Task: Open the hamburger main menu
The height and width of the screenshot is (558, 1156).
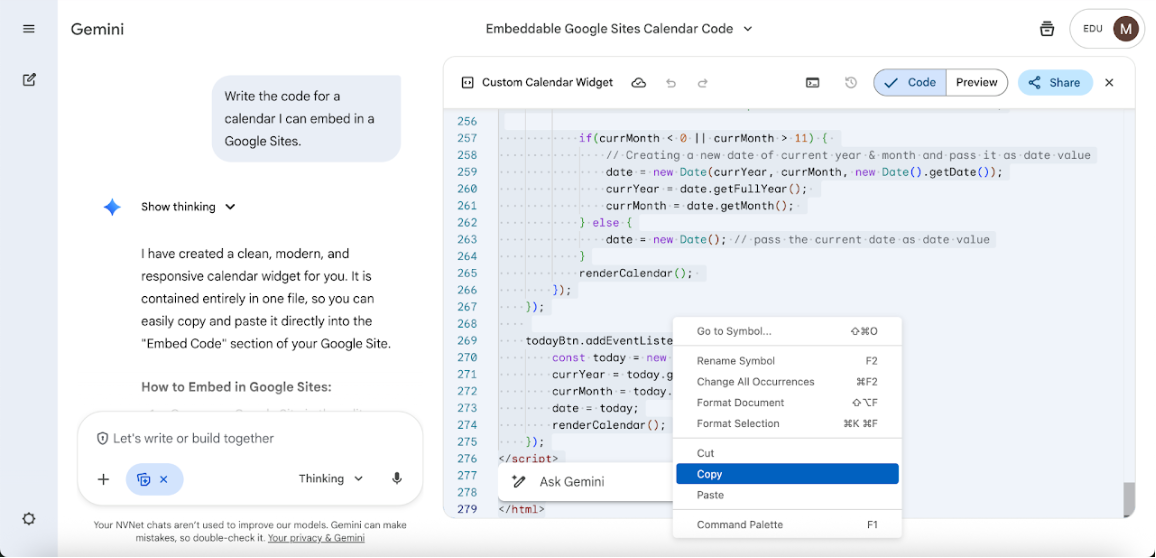Action: pyautogui.click(x=29, y=29)
